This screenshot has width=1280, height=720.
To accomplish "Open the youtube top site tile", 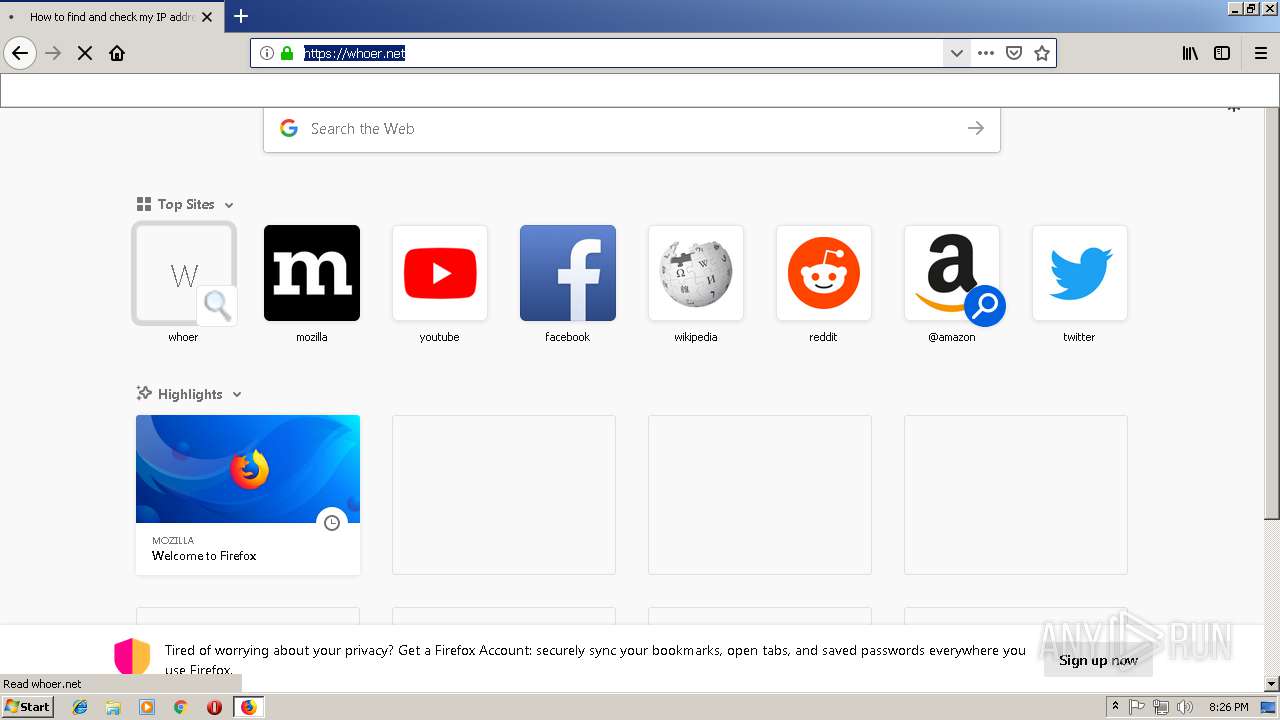I will (440, 273).
